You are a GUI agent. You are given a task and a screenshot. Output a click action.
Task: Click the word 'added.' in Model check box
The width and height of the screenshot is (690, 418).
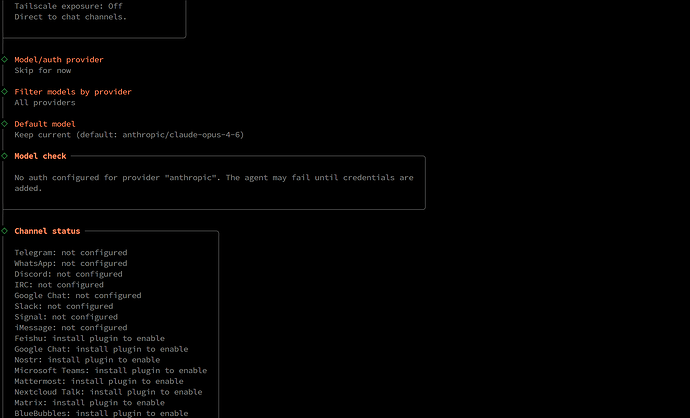click(x=28, y=188)
